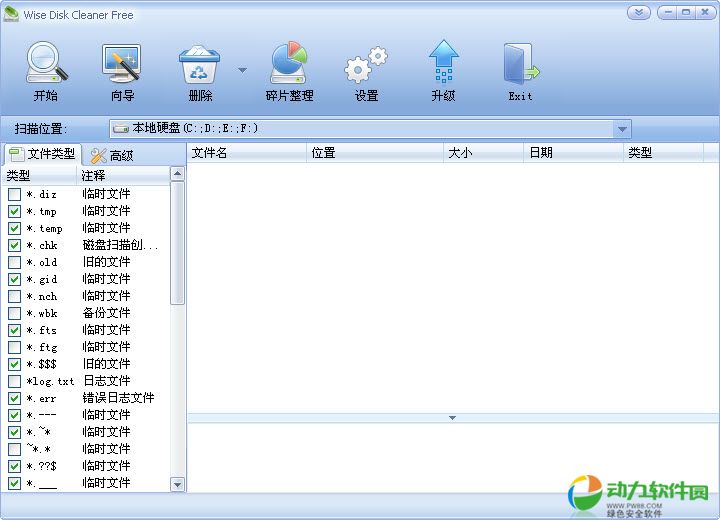Sort results by 大小 column header
720x520 pixels.
click(483, 153)
